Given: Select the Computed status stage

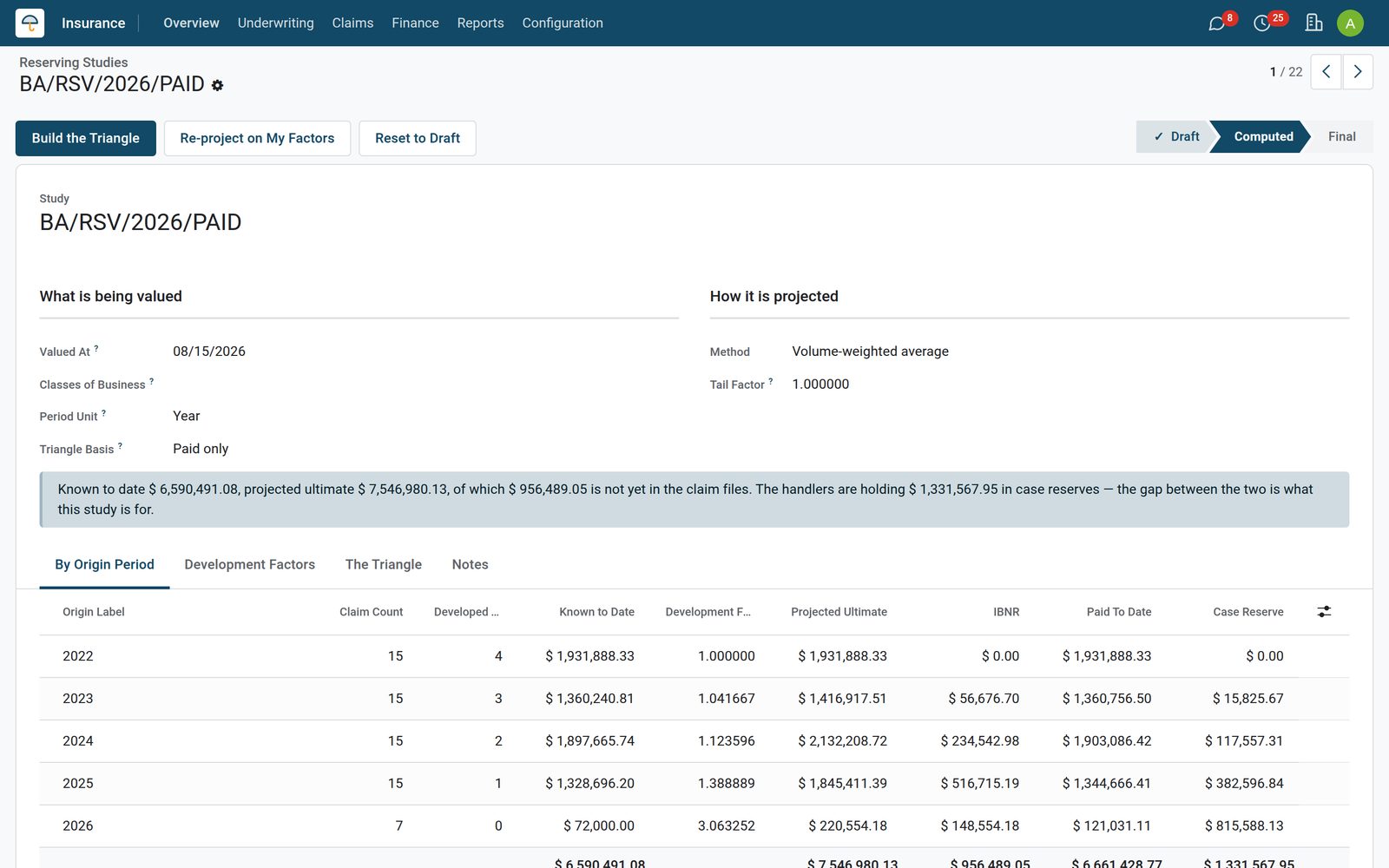Looking at the screenshot, I should tap(1263, 136).
